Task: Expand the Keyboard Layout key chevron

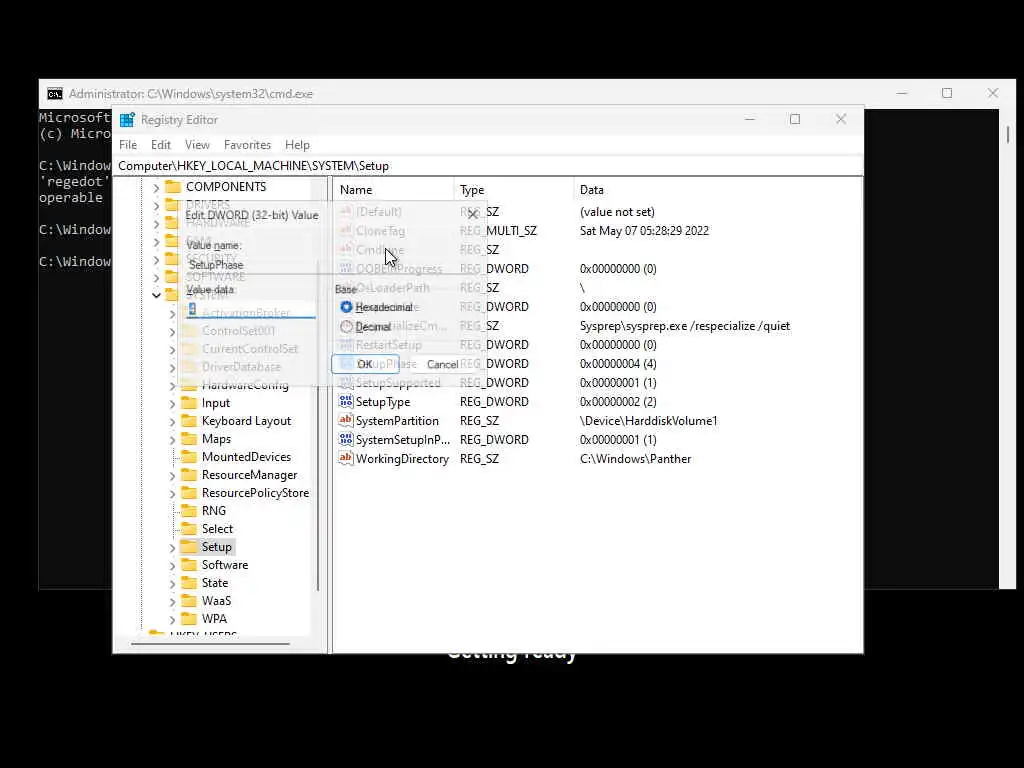Action: (x=172, y=421)
